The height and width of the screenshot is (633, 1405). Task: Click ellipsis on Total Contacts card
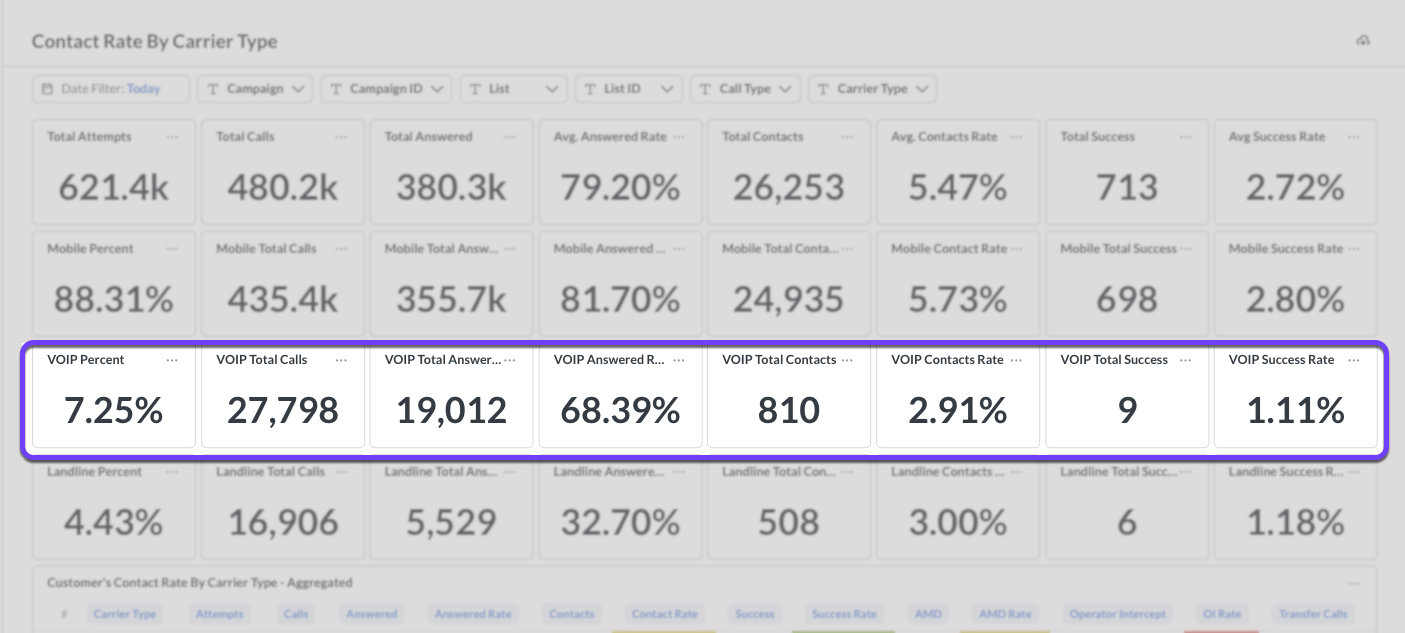pos(847,137)
